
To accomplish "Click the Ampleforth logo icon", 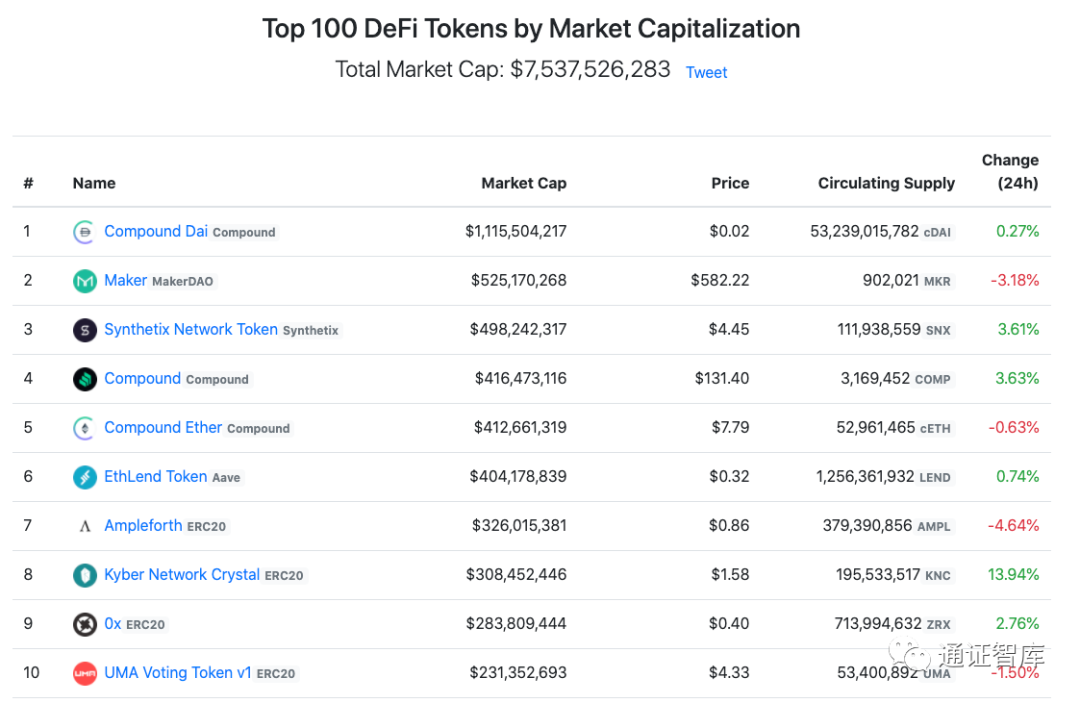I will point(85,526).
